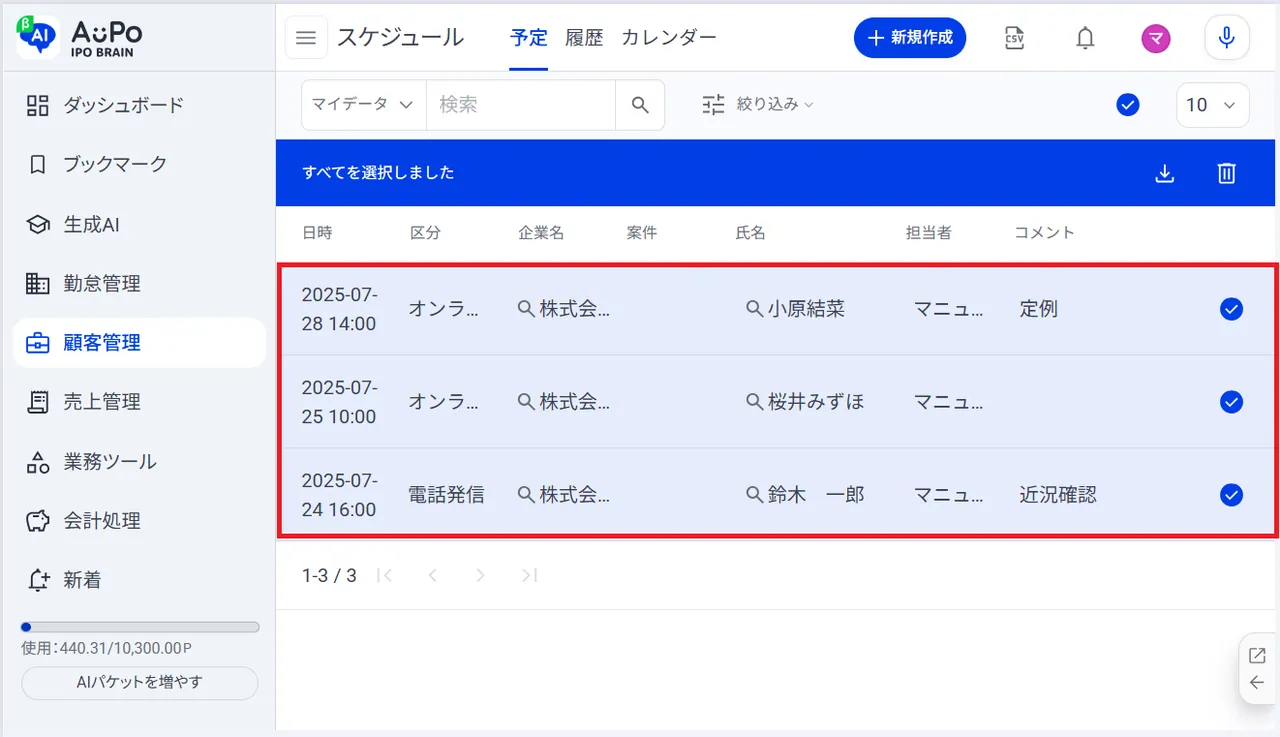Open the hamburger menu beside スケジュール
This screenshot has width=1280, height=737.
(306, 38)
